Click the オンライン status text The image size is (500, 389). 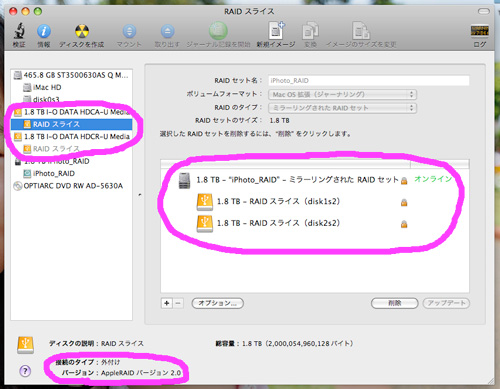pyautogui.click(x=433, y=179)
